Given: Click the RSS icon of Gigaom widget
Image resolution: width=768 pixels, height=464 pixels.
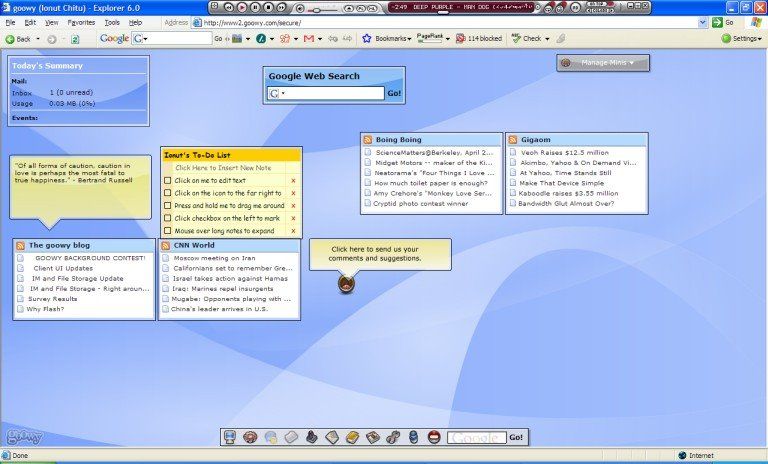Looking at the screenshot, I should point(513,140).
